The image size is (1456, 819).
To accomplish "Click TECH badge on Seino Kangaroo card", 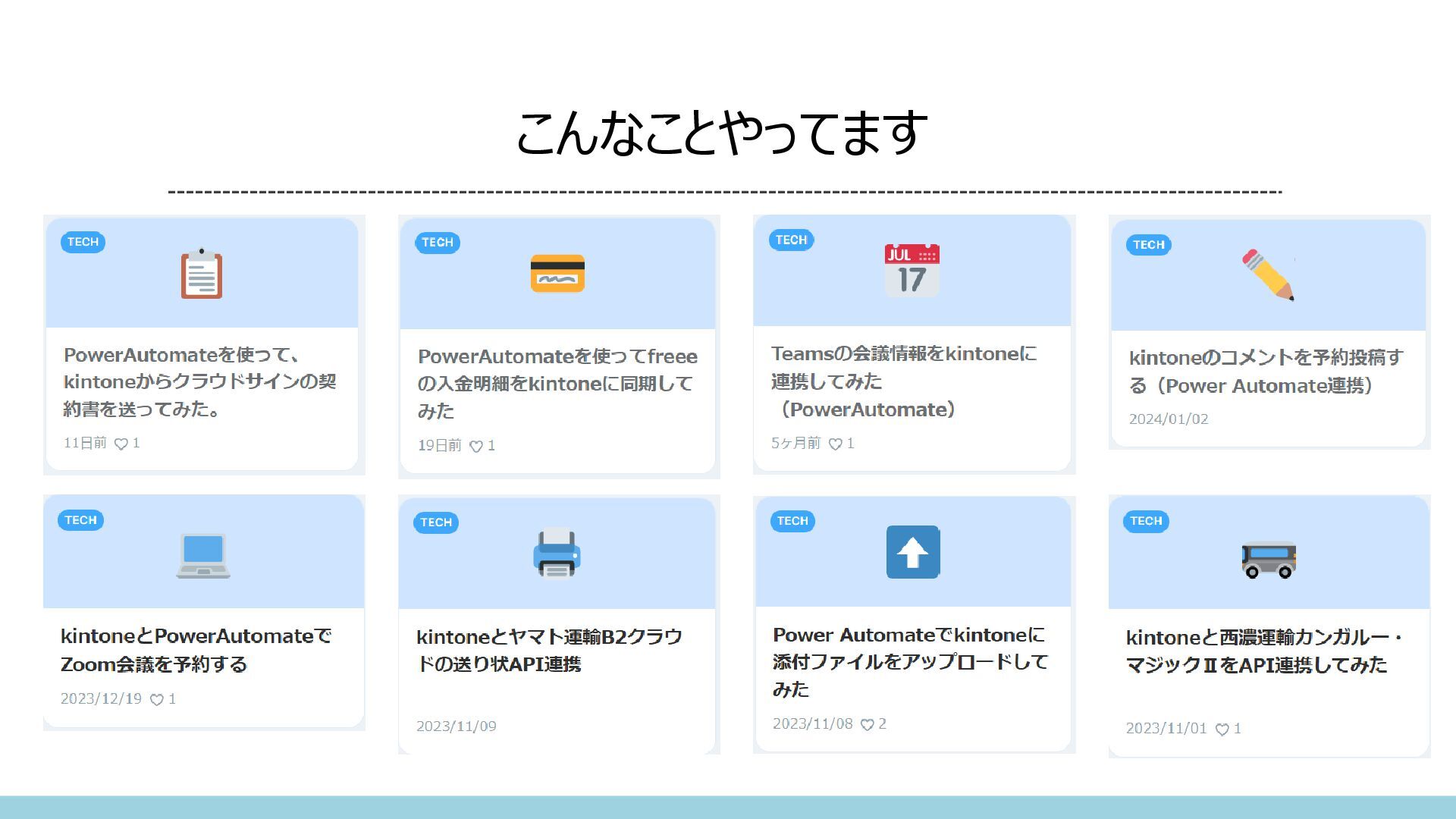I will (1146, 521).
